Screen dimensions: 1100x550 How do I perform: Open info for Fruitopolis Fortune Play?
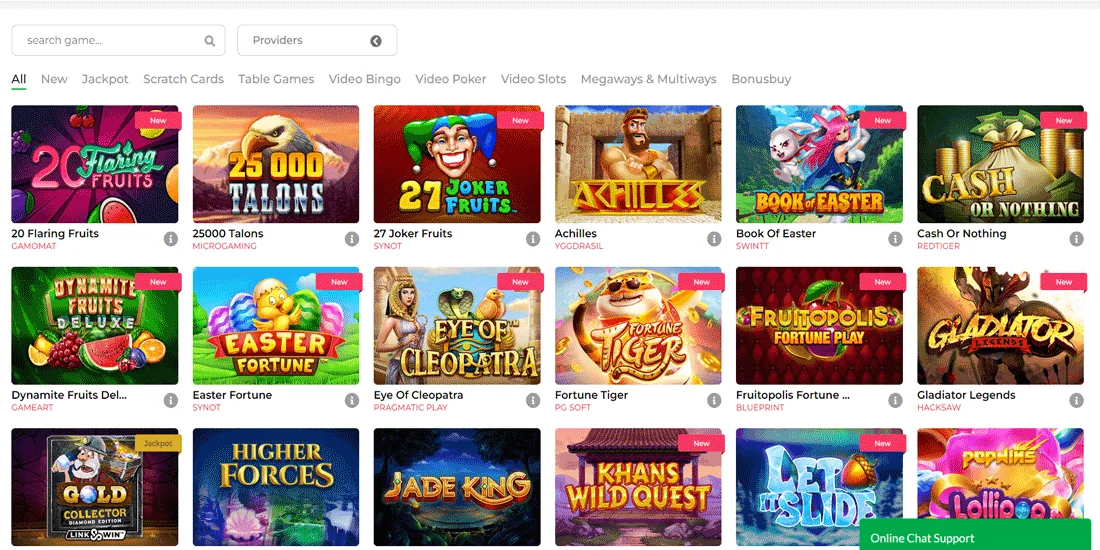[895, 401]
